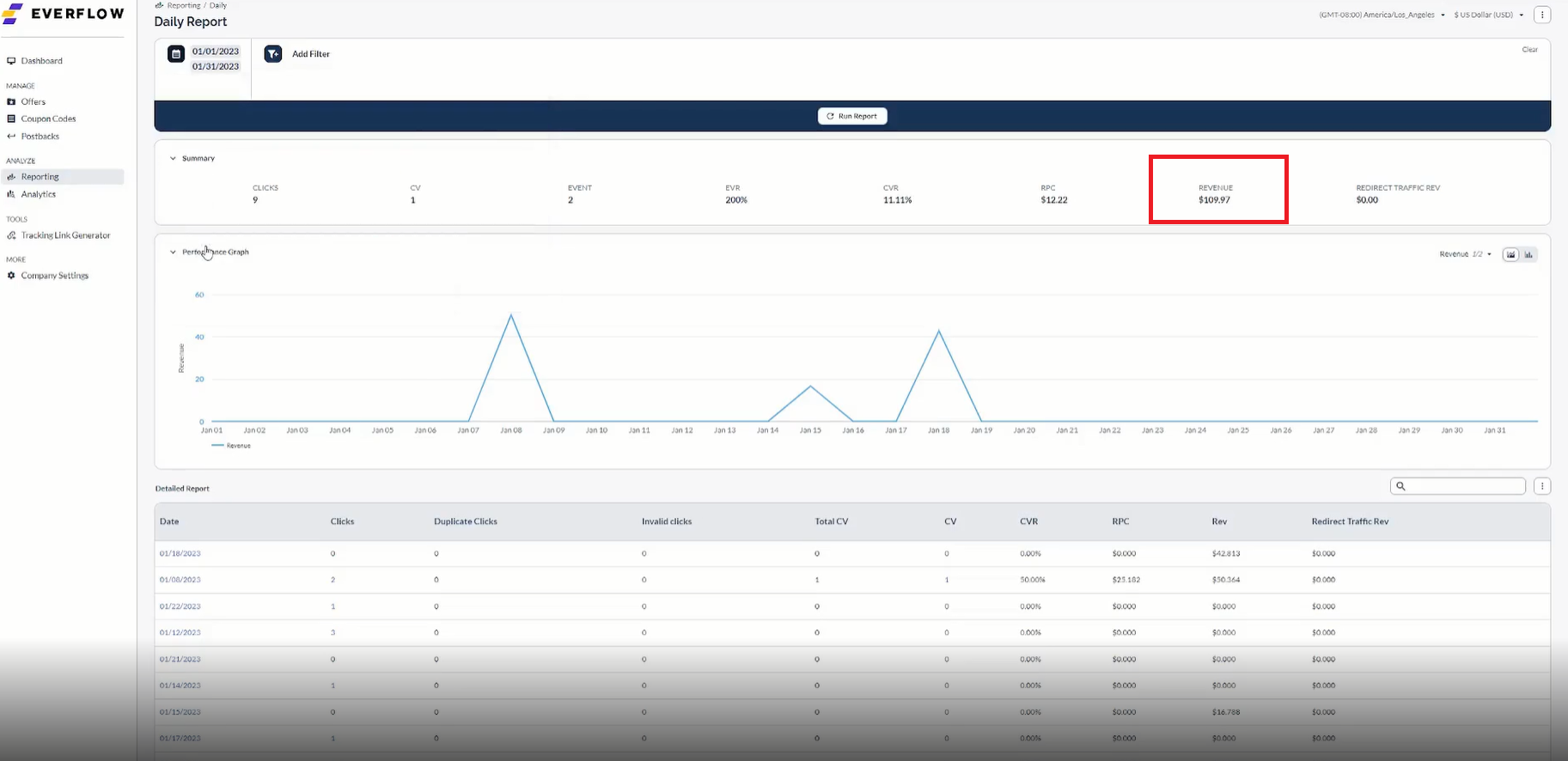1568x761 pixels.
Task: Edit the start date 01/01/2023
Action: coord(216,52)
